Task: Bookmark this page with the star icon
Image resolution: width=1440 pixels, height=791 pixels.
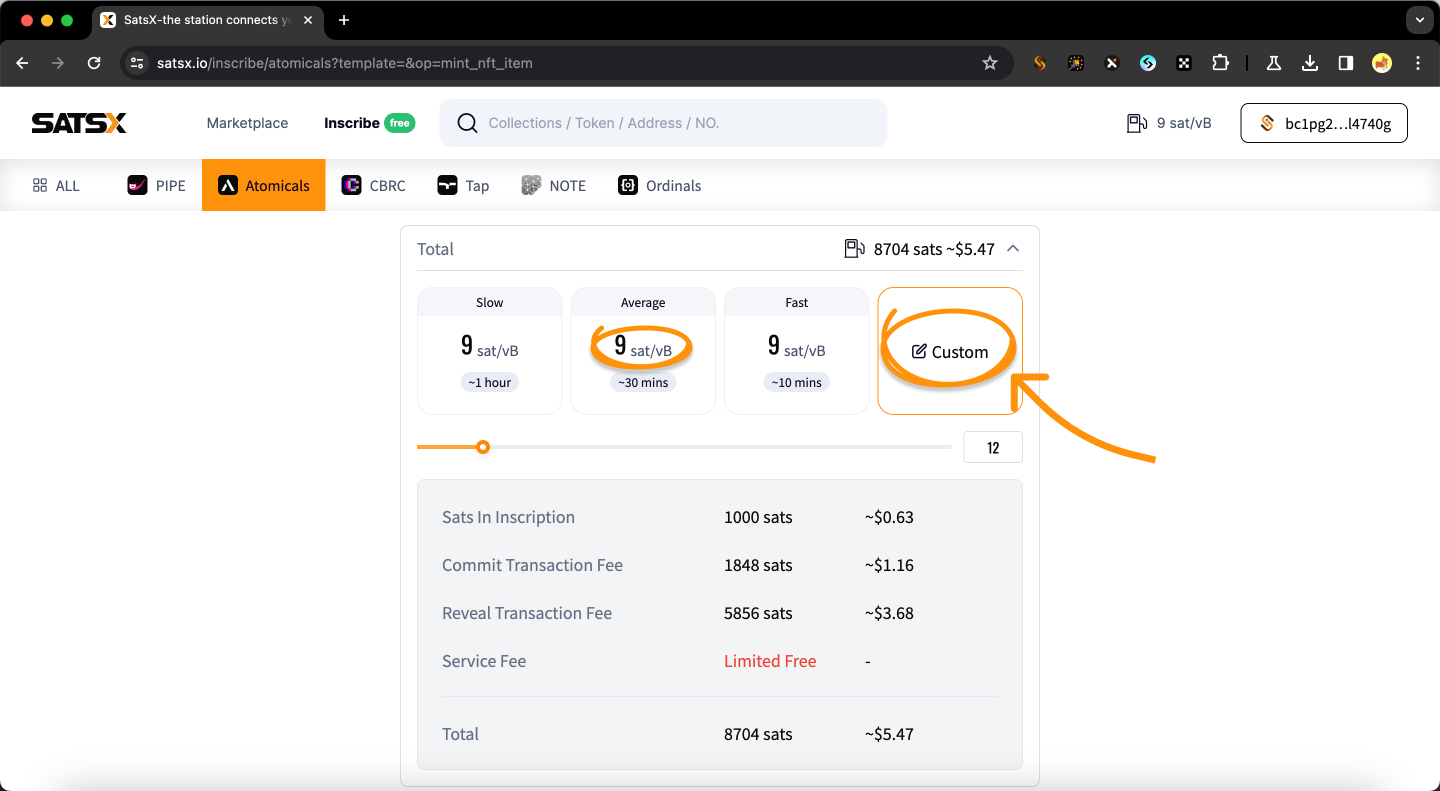Action: pyautogui.click(x=990, y=63)
